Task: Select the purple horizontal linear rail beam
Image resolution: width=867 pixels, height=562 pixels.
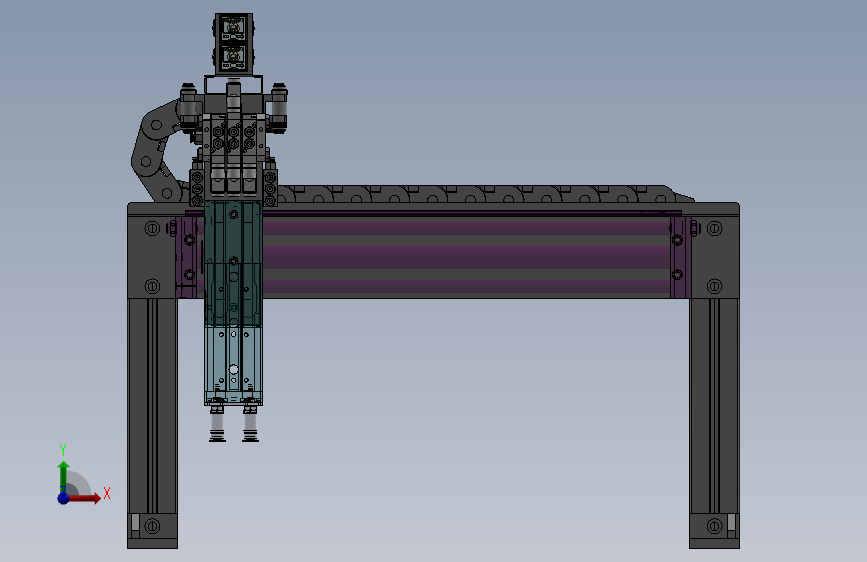Action: [x=466, y=256]
